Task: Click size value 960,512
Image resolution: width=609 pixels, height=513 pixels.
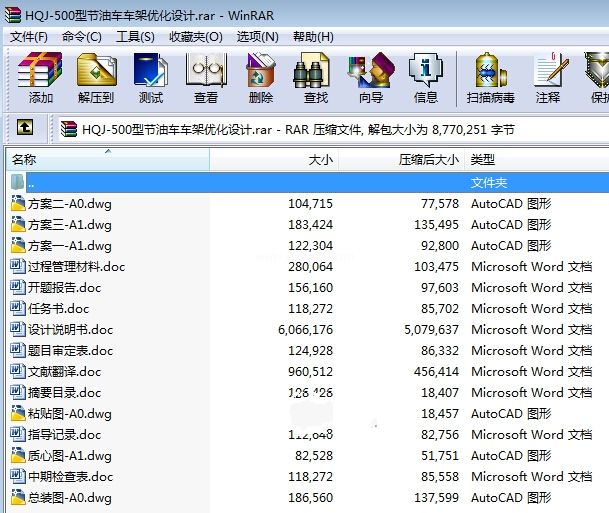Action: (x=310, y=371)
